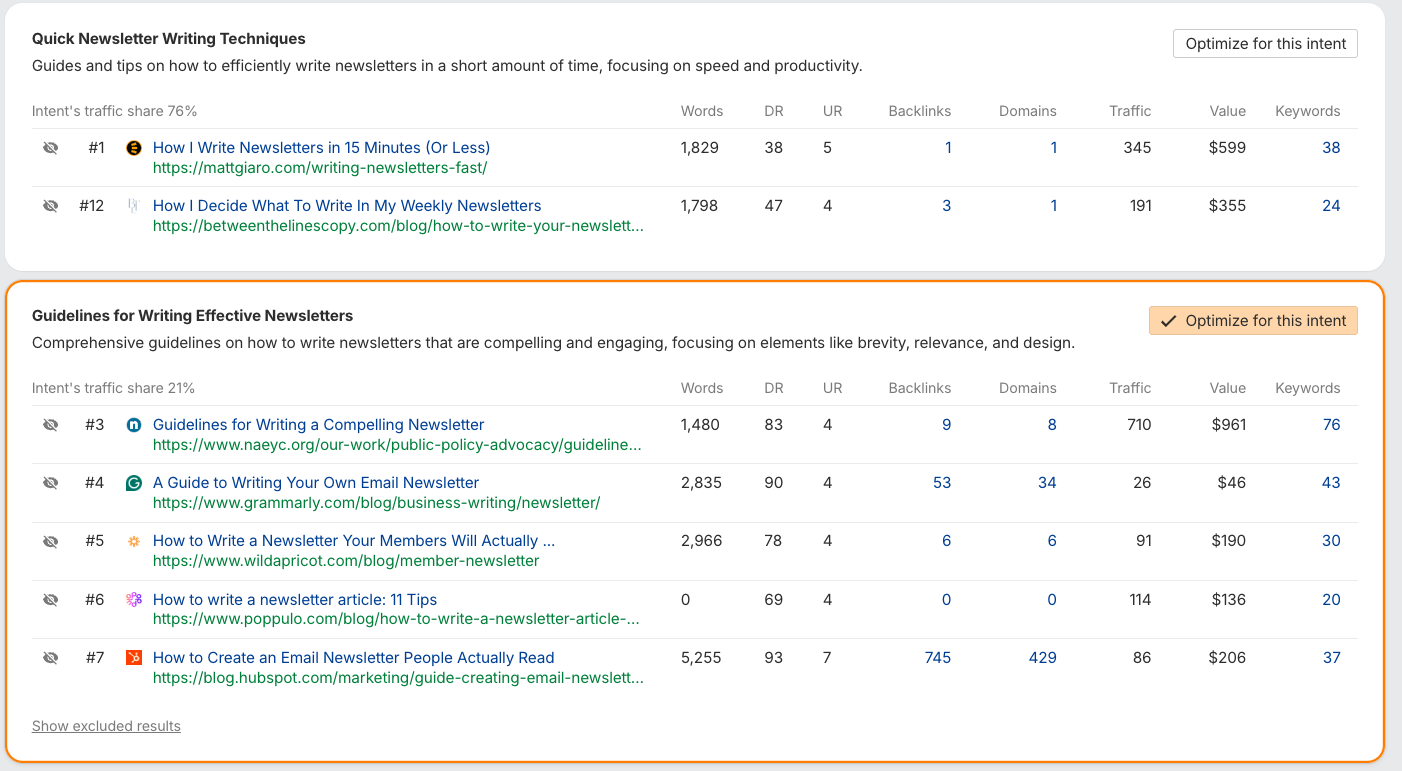Hide the NAEYC #3 result

click(x=50, y=424)
